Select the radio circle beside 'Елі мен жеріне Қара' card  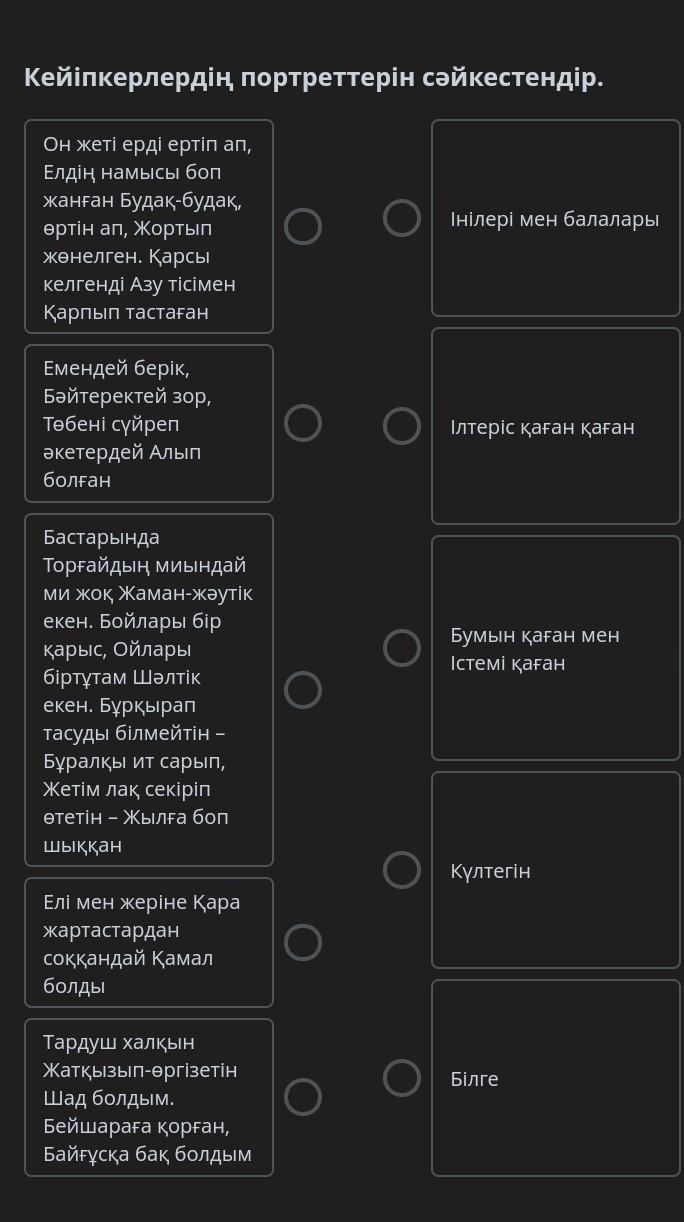click(x=303, y=942)
